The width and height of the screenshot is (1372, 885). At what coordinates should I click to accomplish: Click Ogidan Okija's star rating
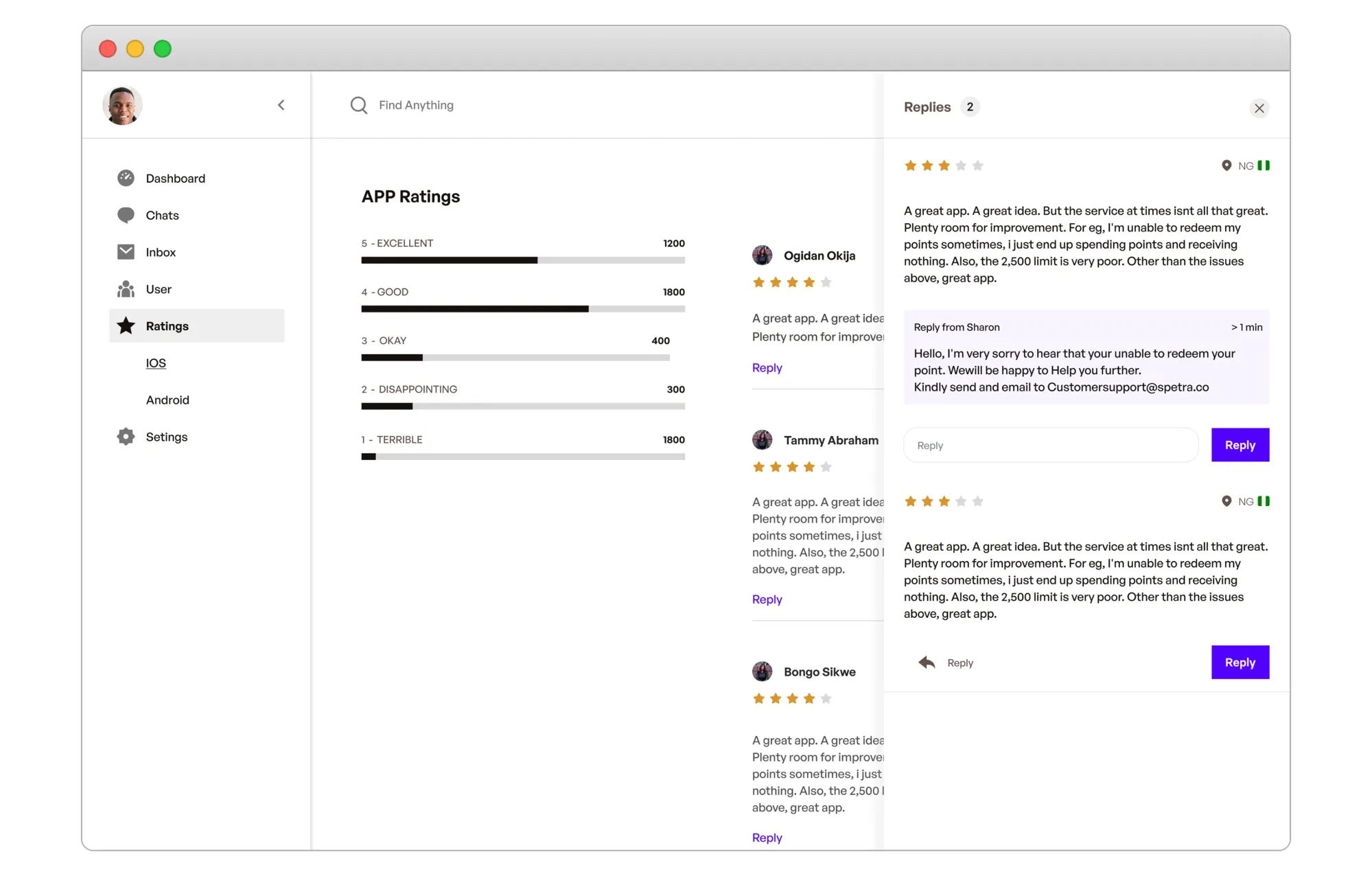pos(792,282)
